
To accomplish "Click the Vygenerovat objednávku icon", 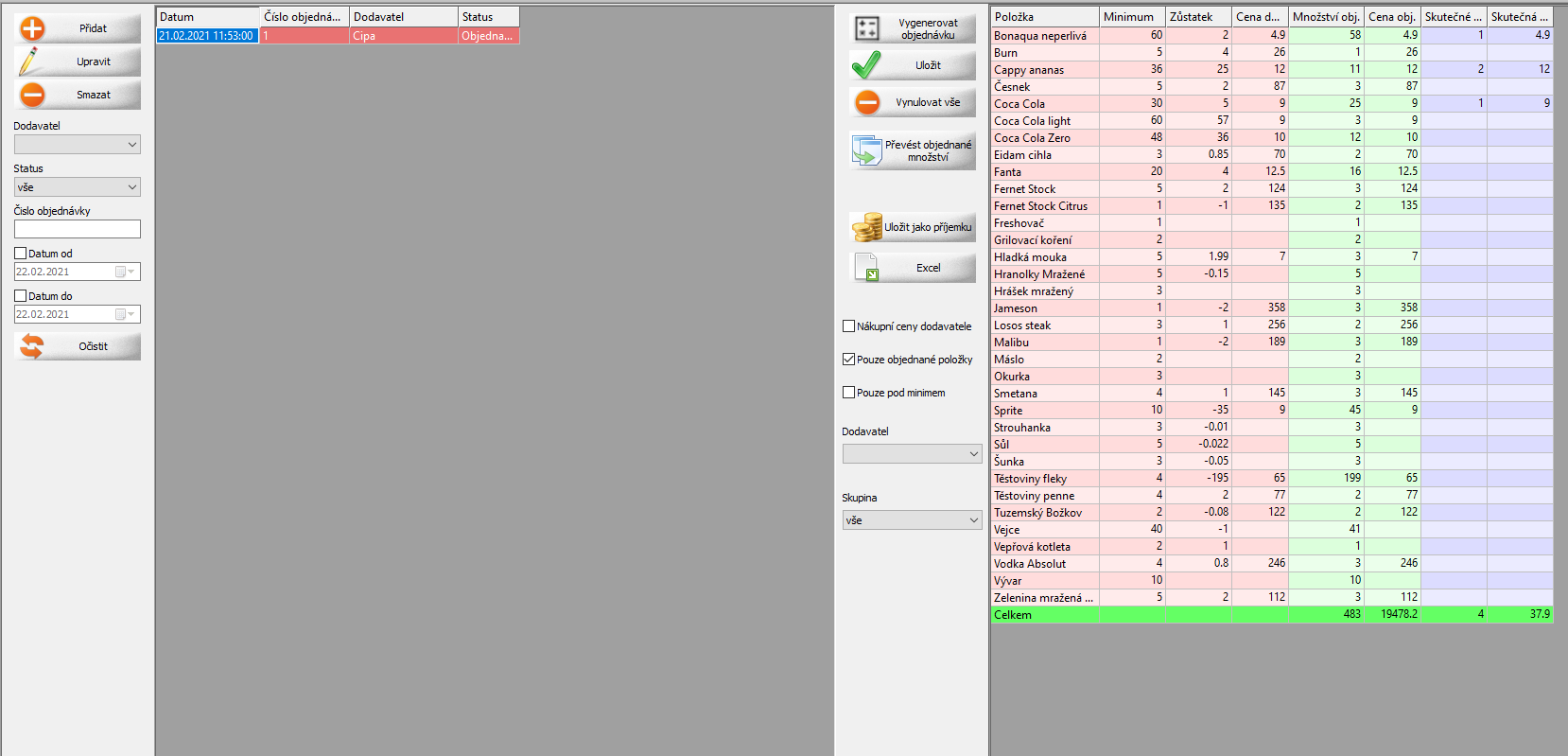I will (x=867, y=28).
